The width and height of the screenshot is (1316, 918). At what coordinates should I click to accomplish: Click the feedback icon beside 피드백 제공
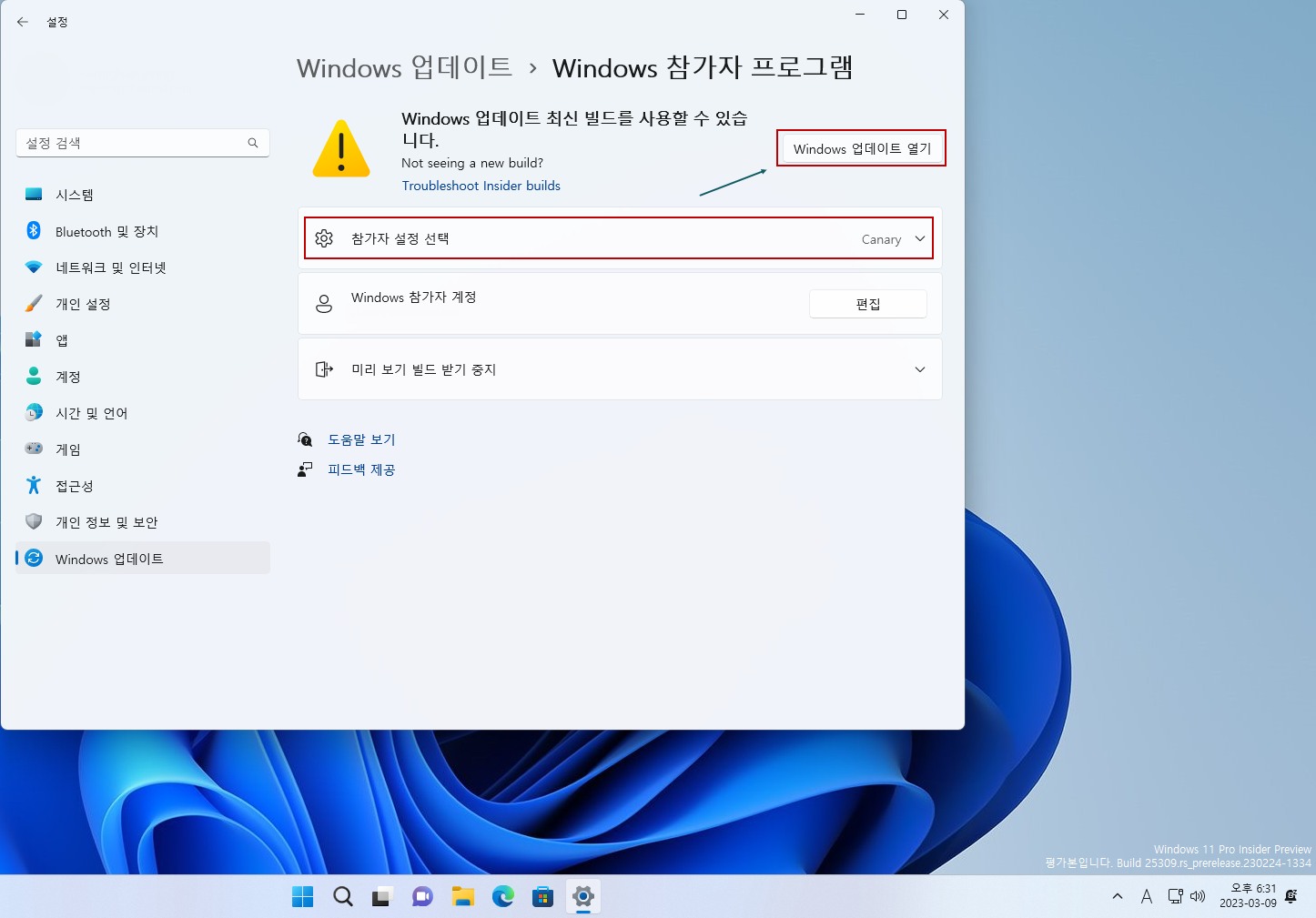pos(306,469)
